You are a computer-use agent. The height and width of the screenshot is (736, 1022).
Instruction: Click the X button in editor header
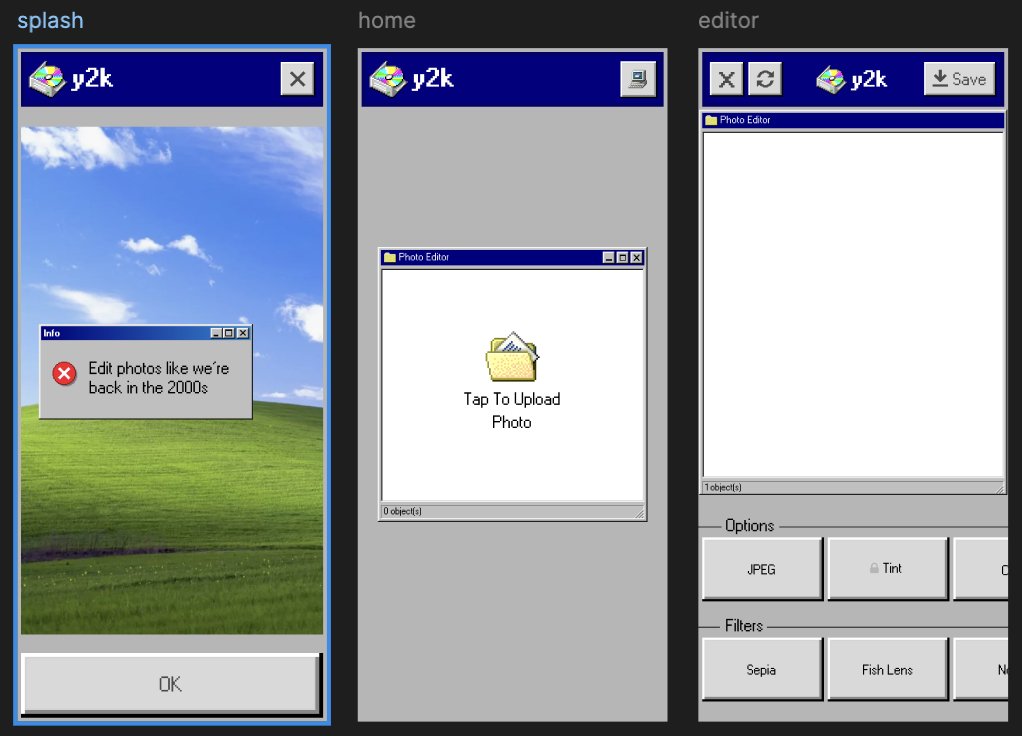click(726, 80)
